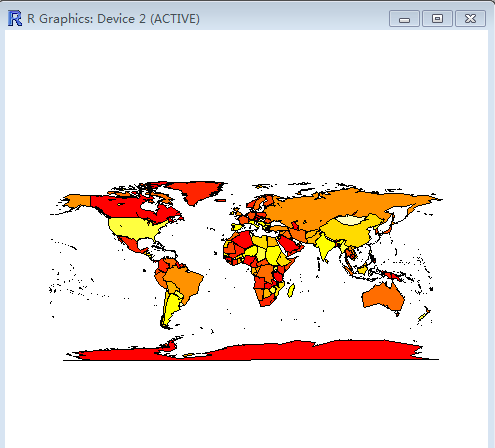Close the R Graphics Device 2 window
This screenshot has width=495, height=448.
tap(470, 18)
